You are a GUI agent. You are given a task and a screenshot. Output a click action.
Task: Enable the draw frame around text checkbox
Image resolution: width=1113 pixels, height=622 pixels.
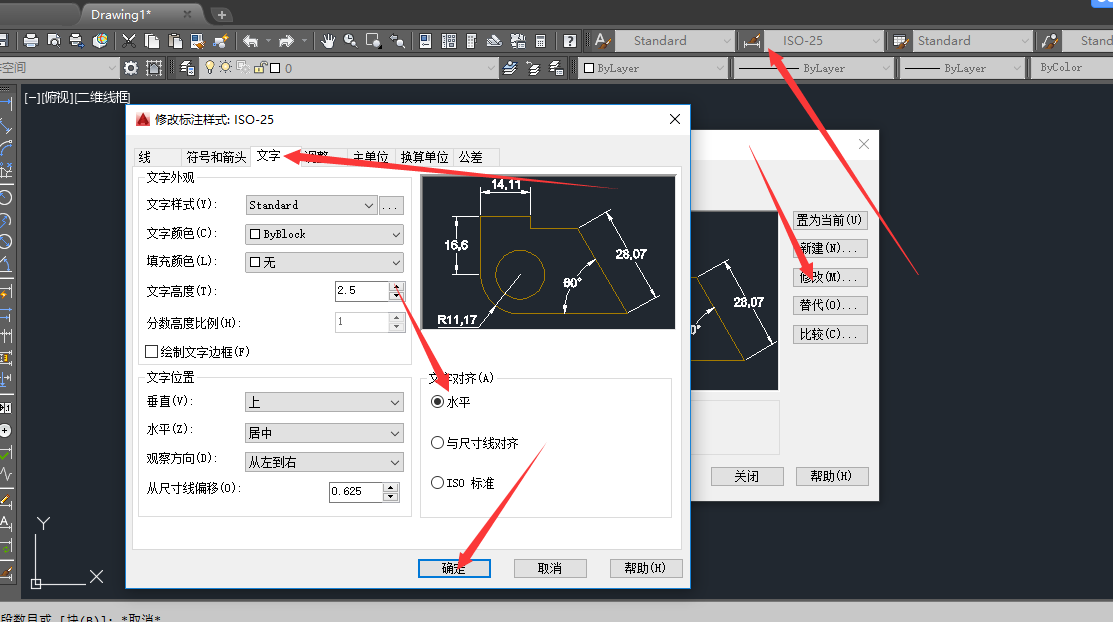pyautogui.click(x=151, y=351)
